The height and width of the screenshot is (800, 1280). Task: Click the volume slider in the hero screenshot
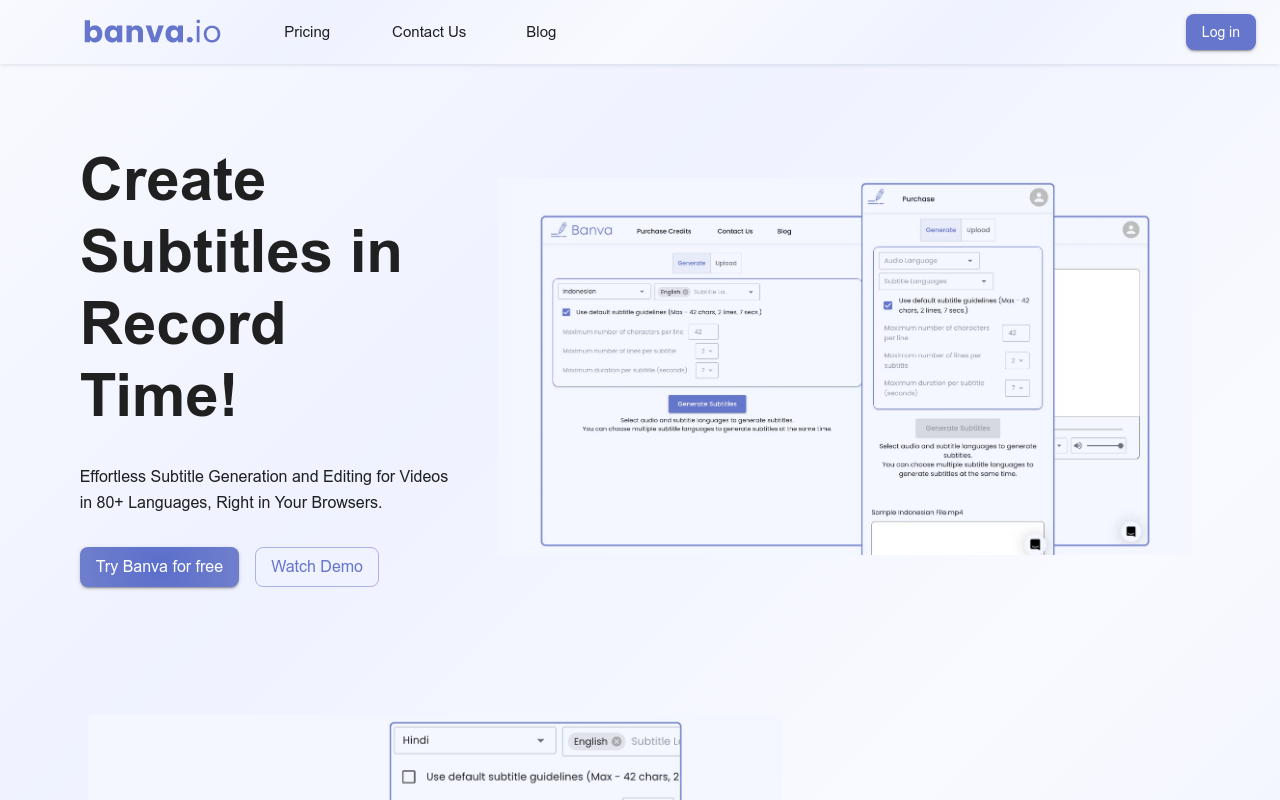1105,445
